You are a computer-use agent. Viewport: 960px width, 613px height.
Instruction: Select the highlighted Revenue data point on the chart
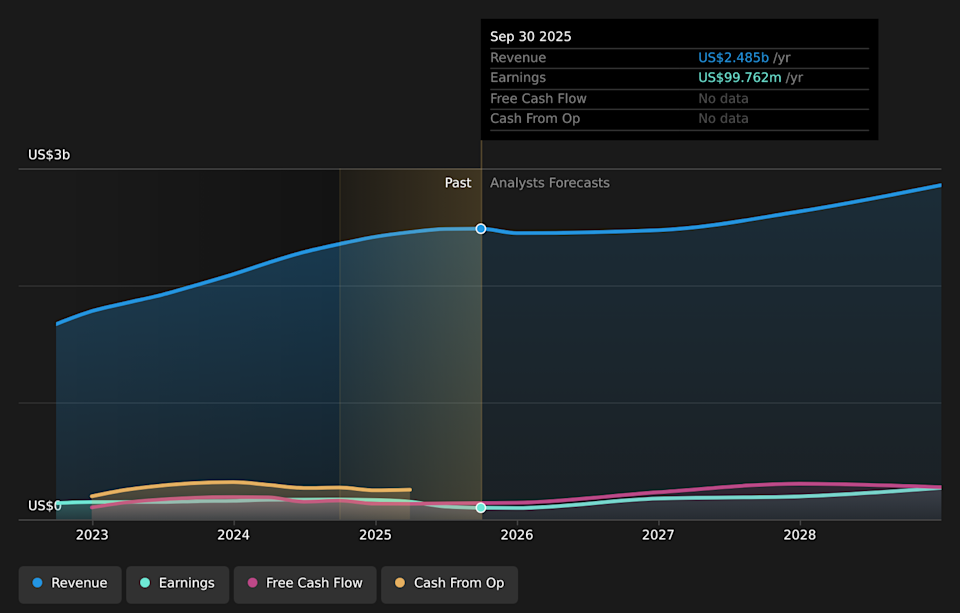pyautogui.click(x=481, y=229)
